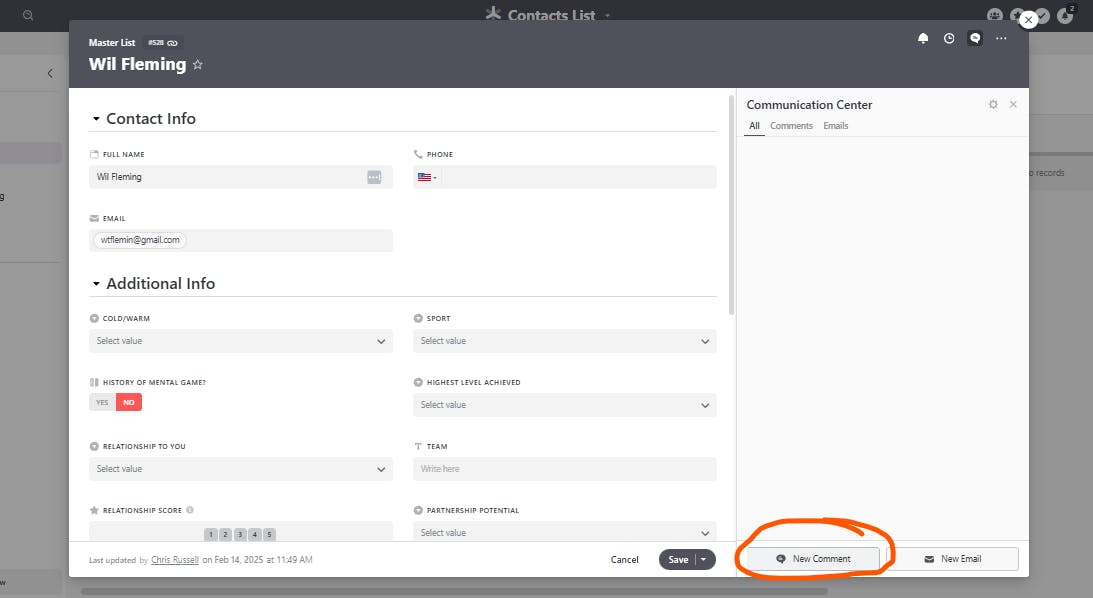Open Communication Center settings gear

click(x=993, y=105)
